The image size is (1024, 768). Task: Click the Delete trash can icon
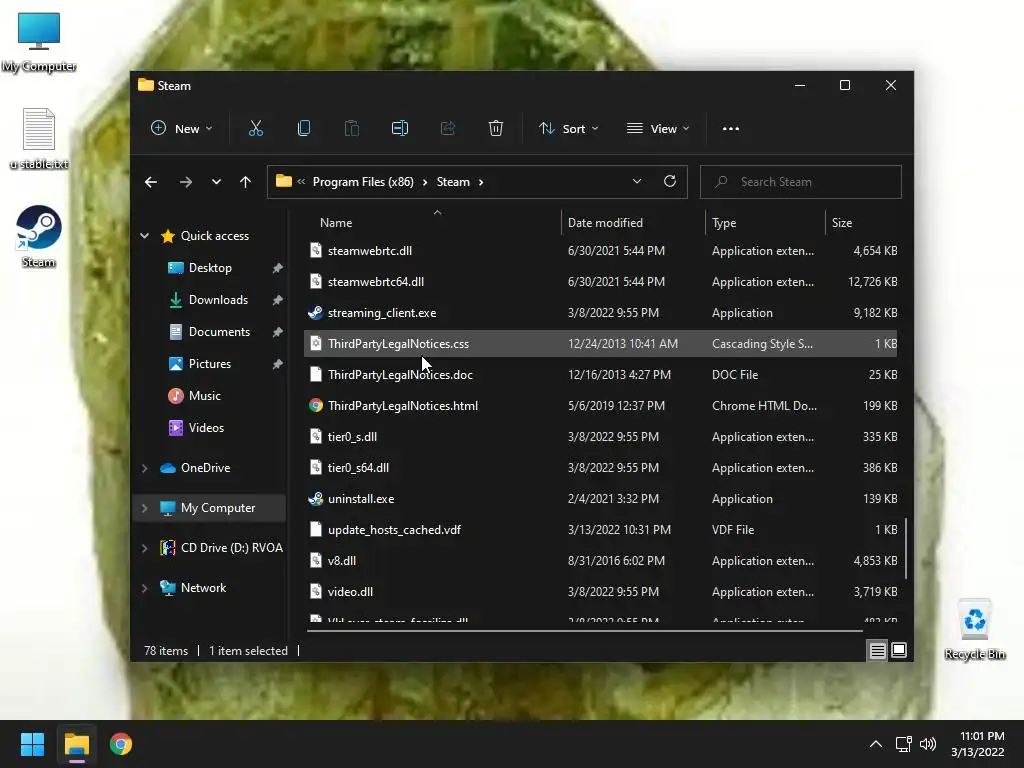coord(496,129)
